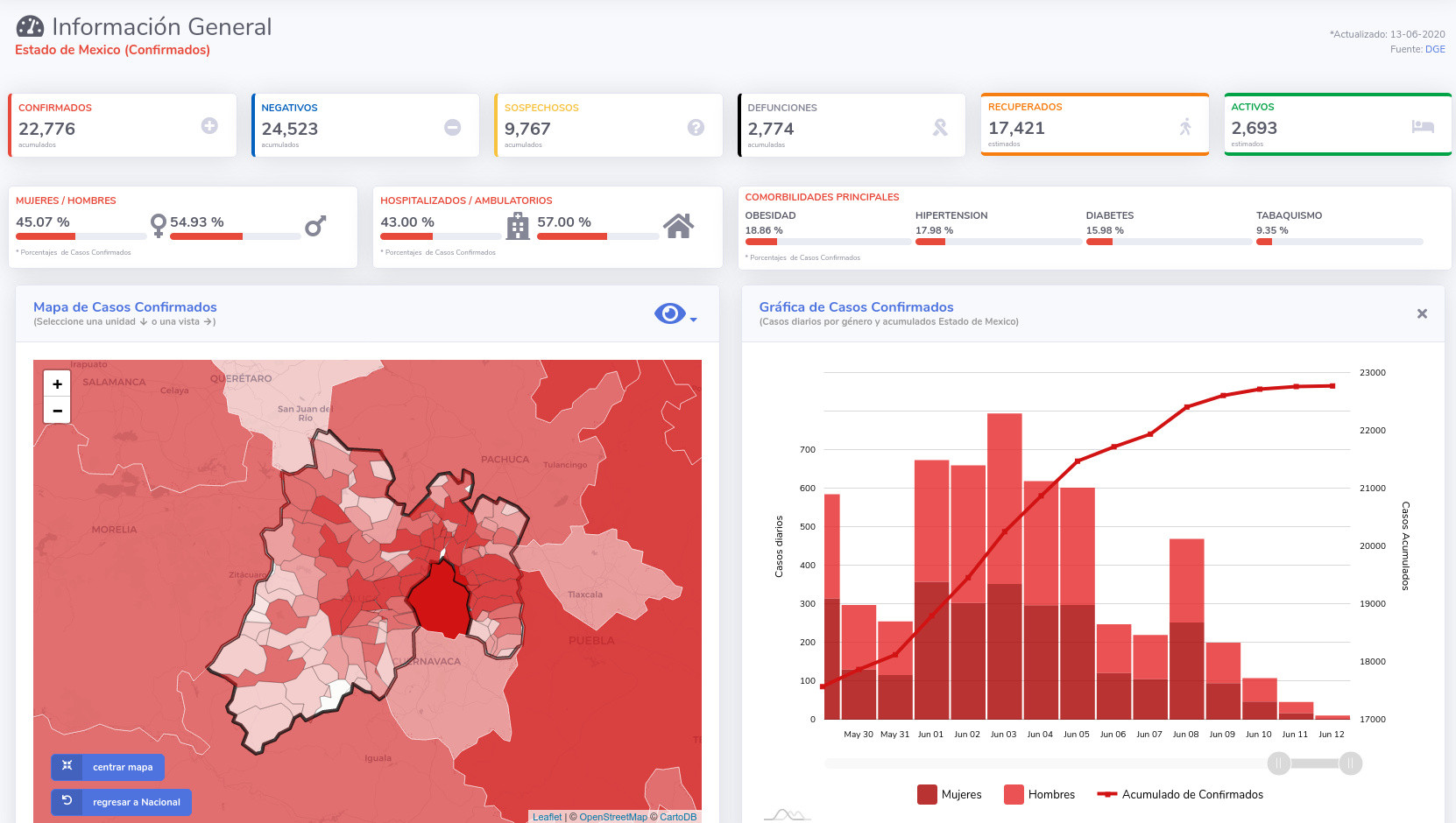The width and height of the screenshot is (1456, 823).
Task: Open the Leaflet attribution link
Action: tap(548, 817)
